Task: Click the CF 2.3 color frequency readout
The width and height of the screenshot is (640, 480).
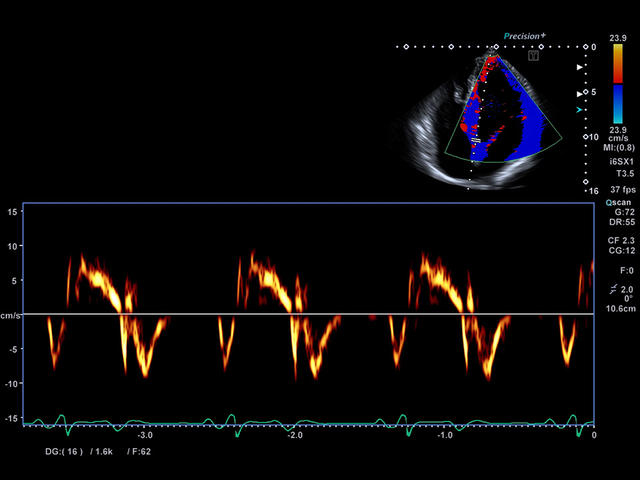Action: [x=621, y=240]
